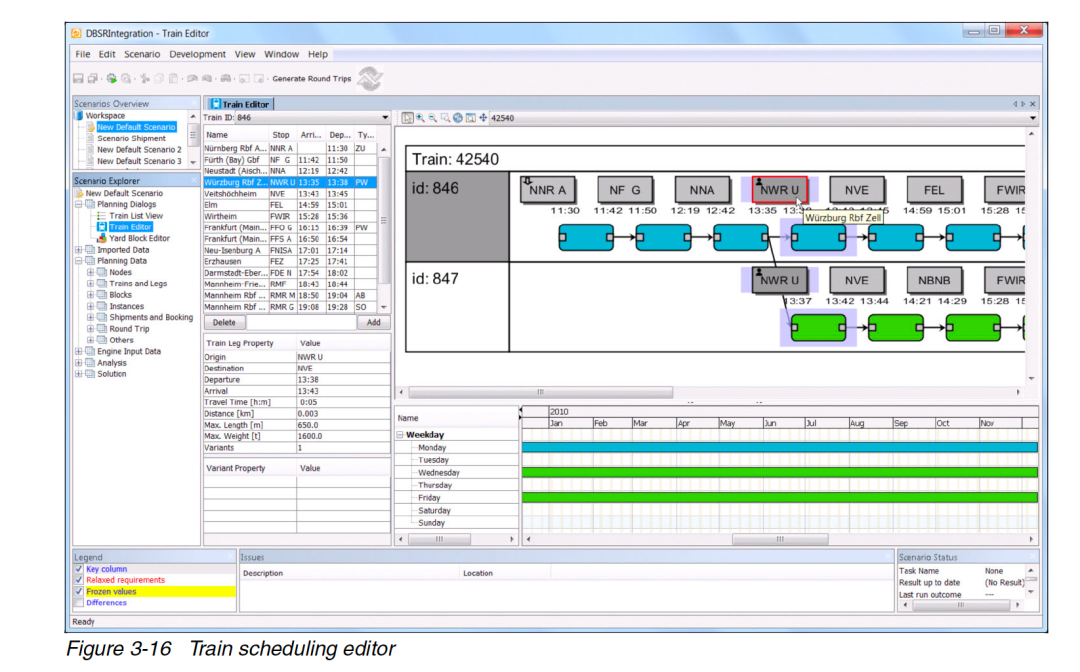The height and width of the screenshot is (672, 1080).
Task: Select the Veitshöchheim row in stop table
Action: tap(290, 193)
